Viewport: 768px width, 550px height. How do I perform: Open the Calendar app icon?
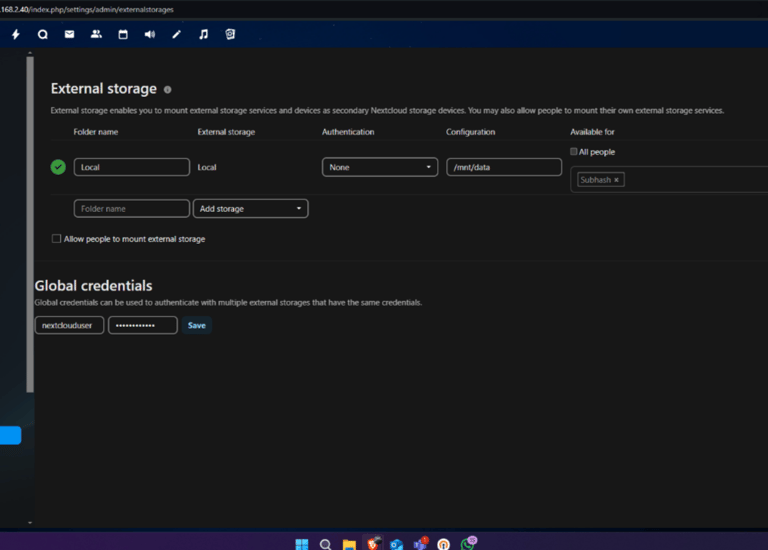coord(123,34)
